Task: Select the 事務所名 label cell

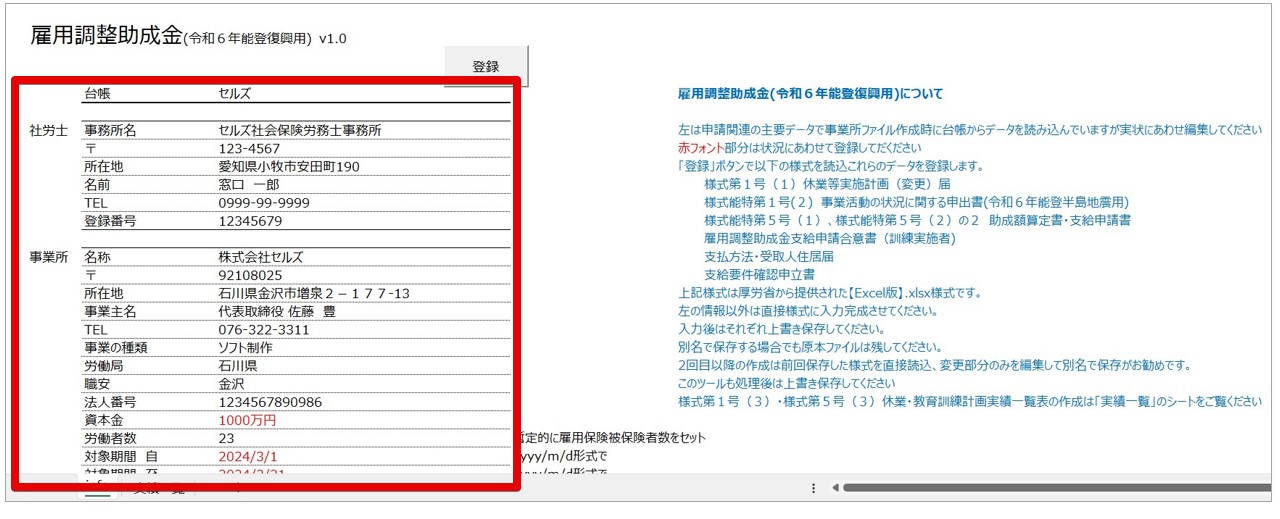Action: pos(110,130)
